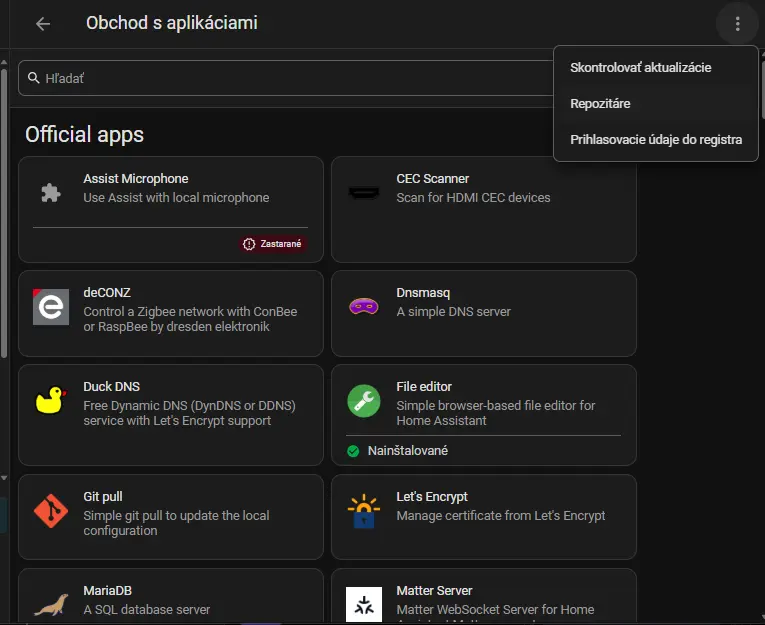Click the Zastarané badge label

[x=281, y=244]
